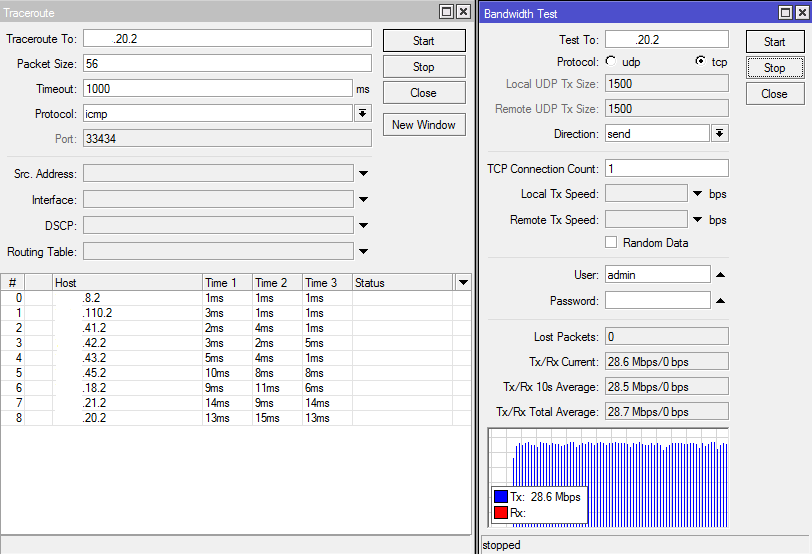This screenshot has width=812, height=554.
Task: Click the Test To address field
Action: tap(667, 39)
